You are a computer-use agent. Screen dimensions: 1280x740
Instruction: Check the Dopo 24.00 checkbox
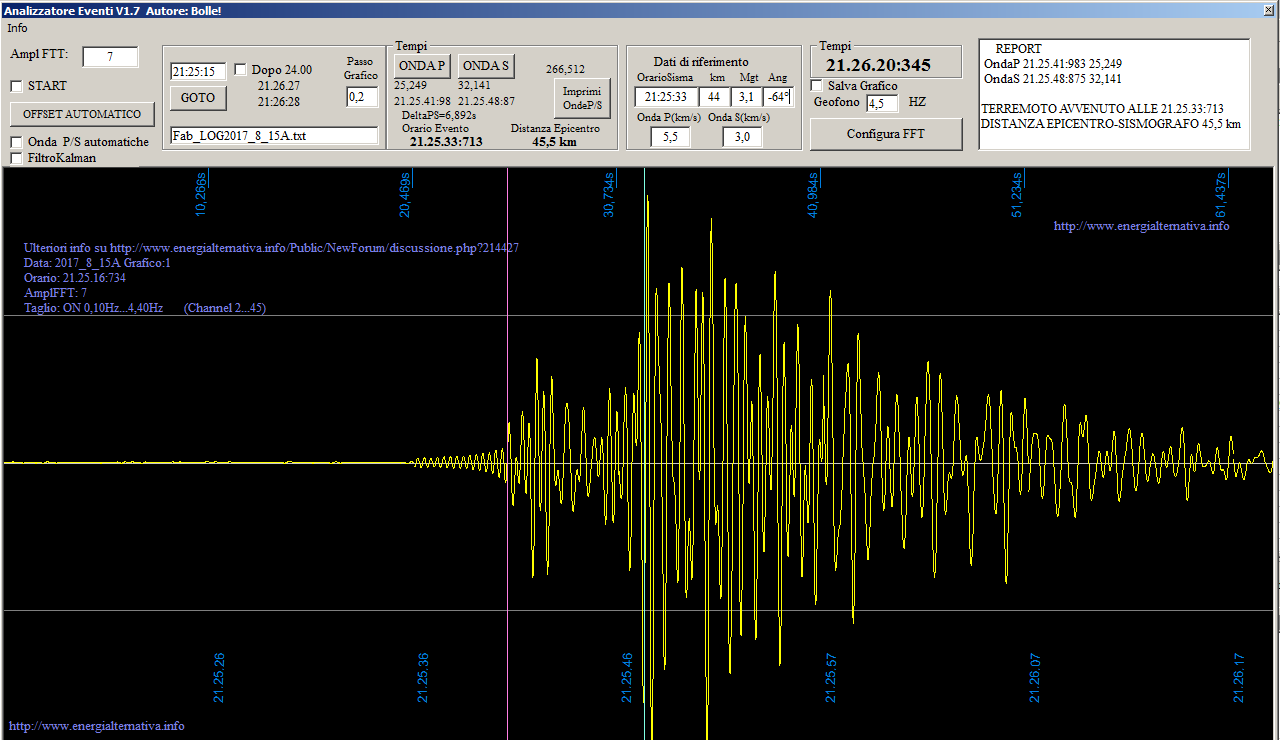click(240, 70)
